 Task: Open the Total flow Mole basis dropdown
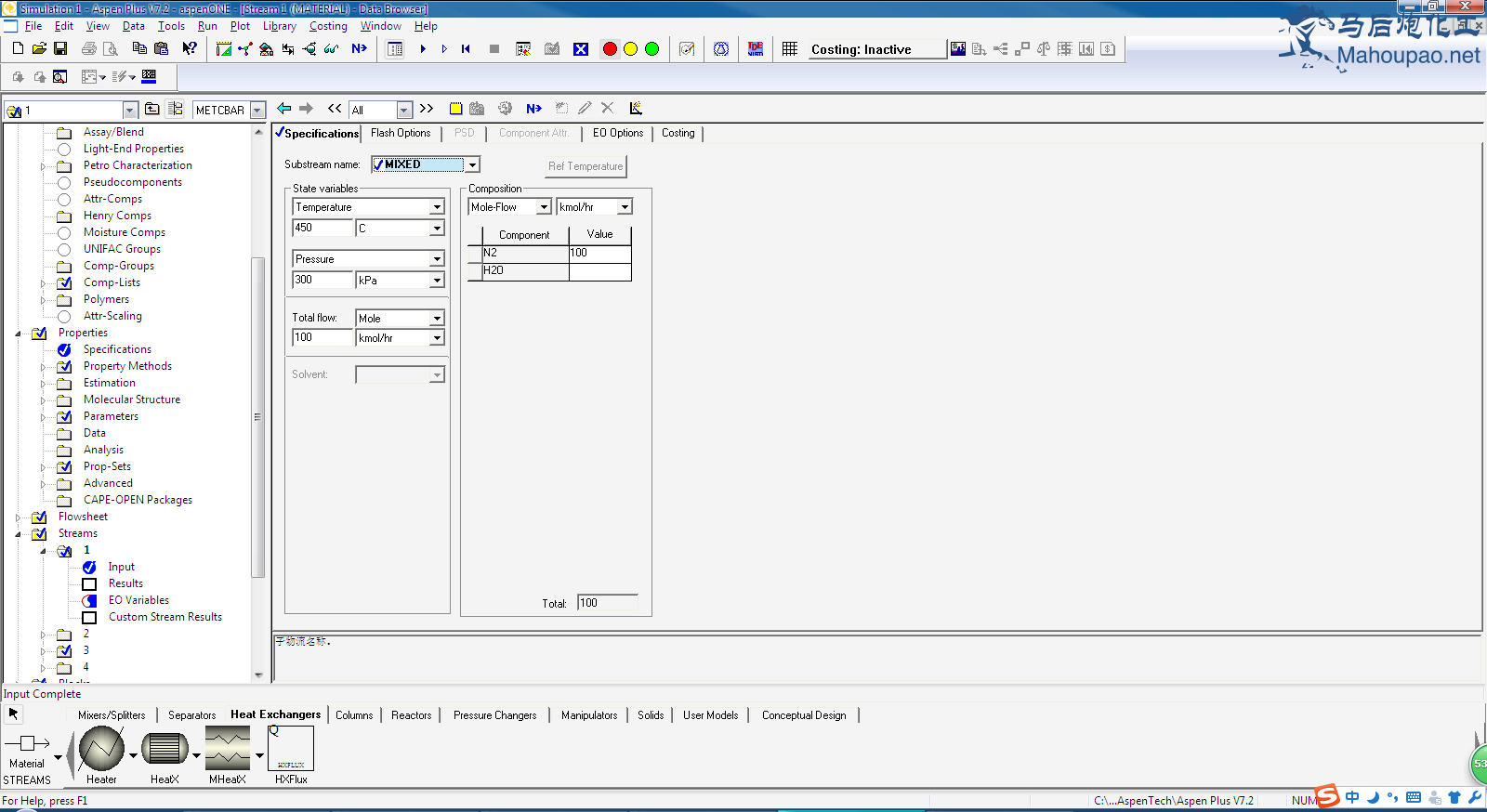point(437,319)
